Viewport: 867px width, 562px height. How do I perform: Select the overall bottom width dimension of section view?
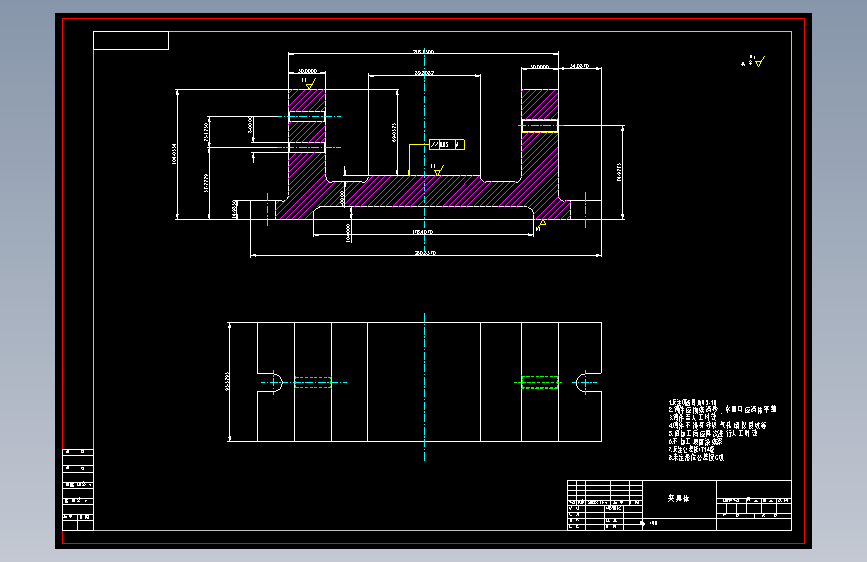tap(425, 254)
